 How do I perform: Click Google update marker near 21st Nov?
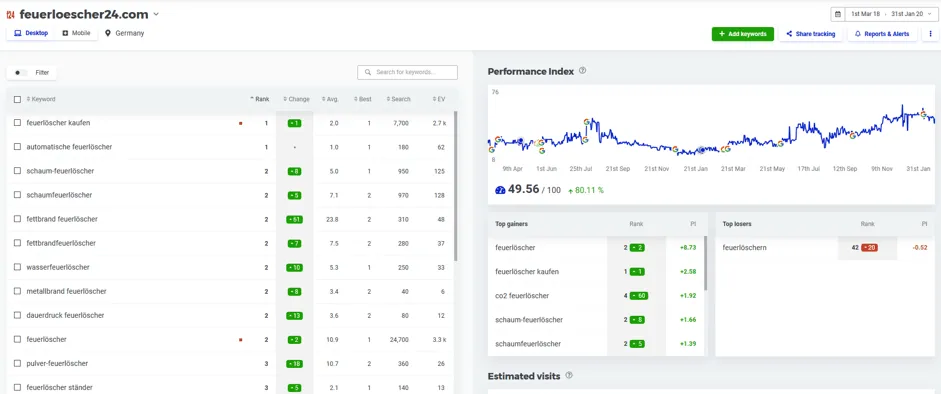(675, 149)
